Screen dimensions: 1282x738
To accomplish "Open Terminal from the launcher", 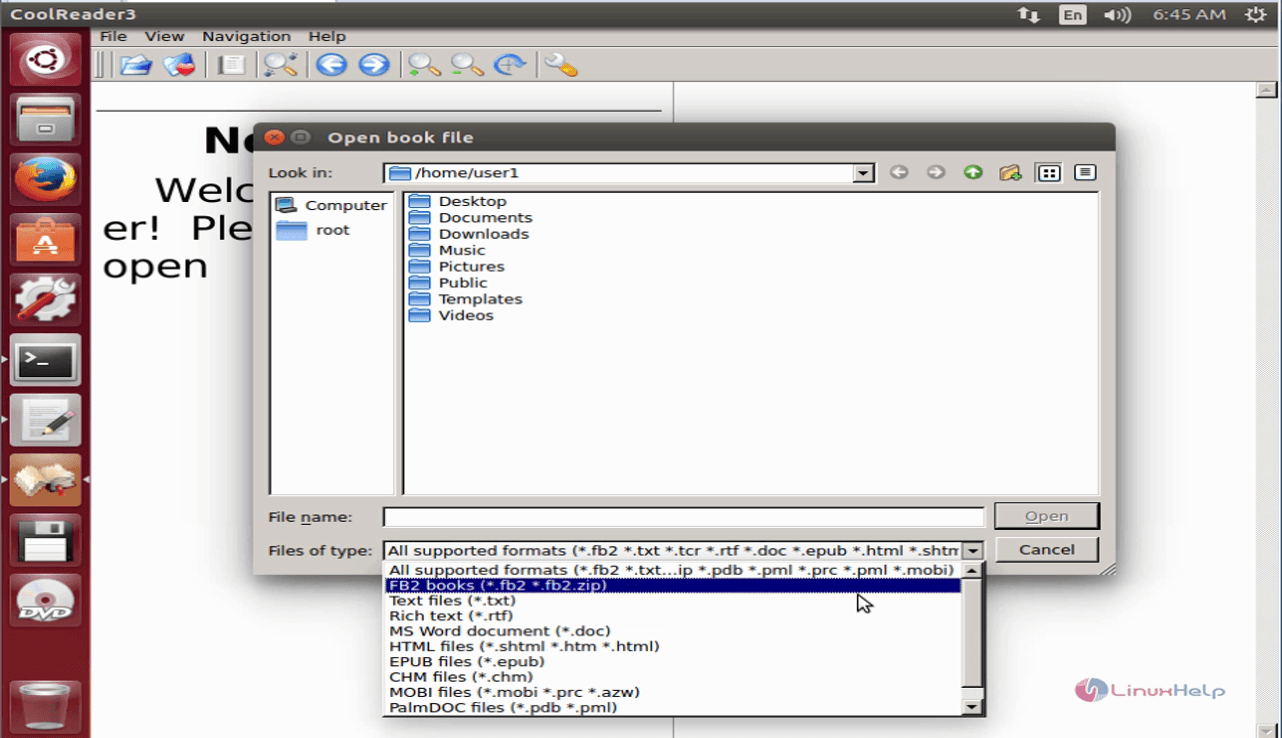I will coord(45,361).
